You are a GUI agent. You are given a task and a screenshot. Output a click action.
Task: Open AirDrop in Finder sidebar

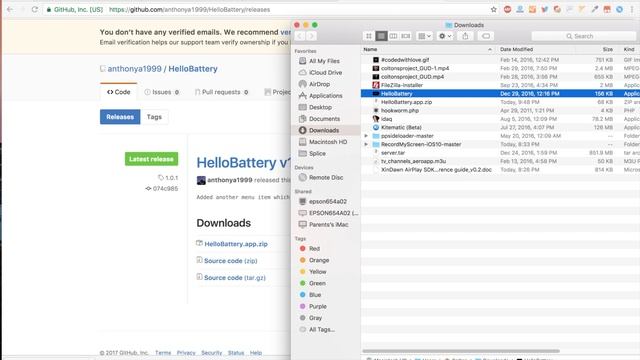click(x=319, y=84)
